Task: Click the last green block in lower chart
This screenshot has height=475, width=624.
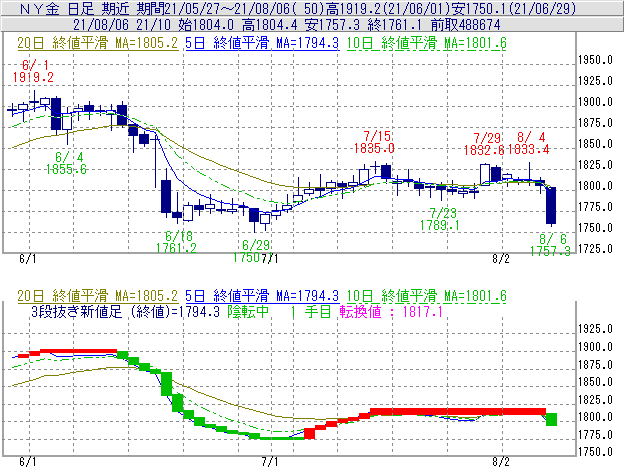Action: (551, 419)
